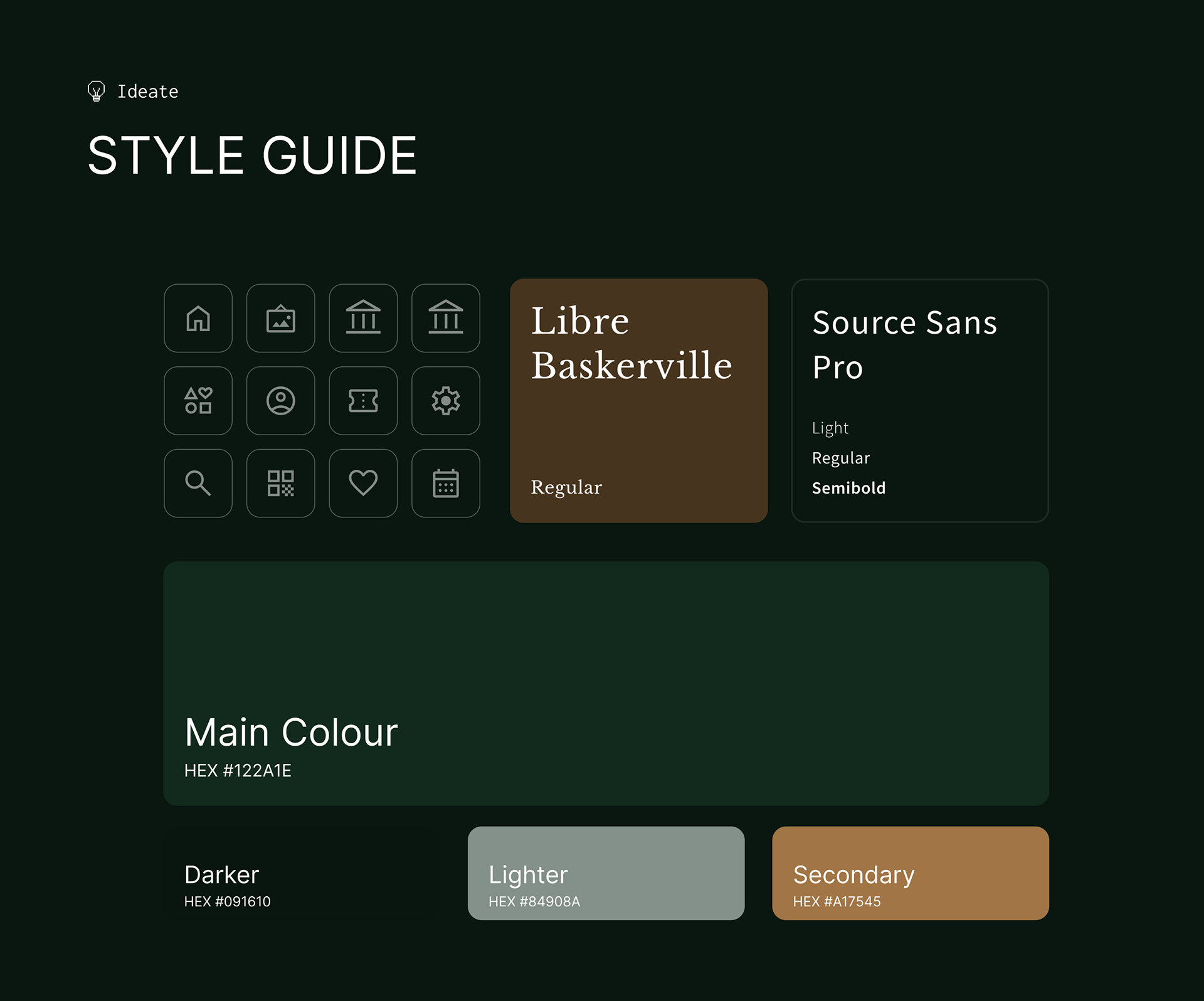The height and width of the screenshot is (1001, 1204).
Task: Pick the Lighter grey-green swatch
Action: point(606,873)
